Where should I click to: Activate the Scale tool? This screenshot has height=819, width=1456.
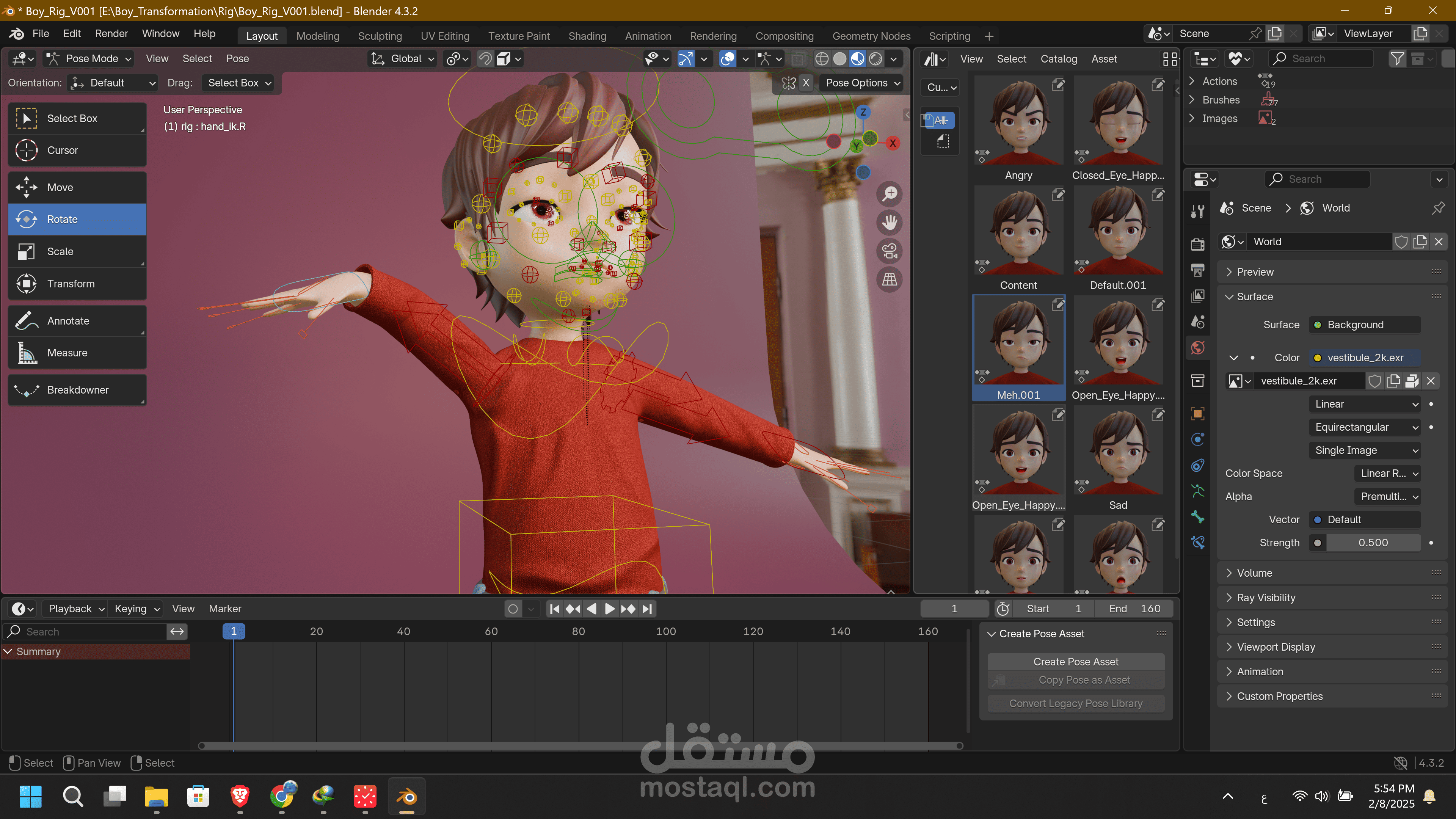click(77, 251)
